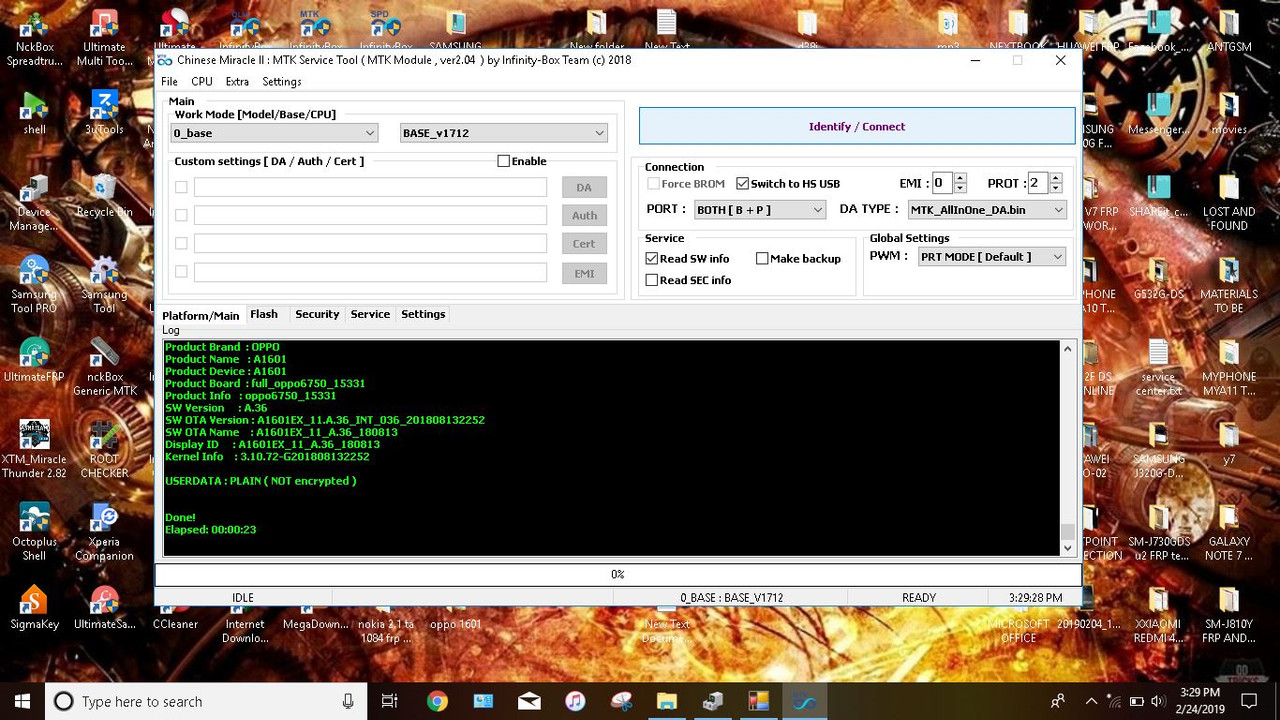Open the Ultimate Multi Tool desktop shortcut
The width and height of the screenshot is (1280, 720).
(104, 38)
